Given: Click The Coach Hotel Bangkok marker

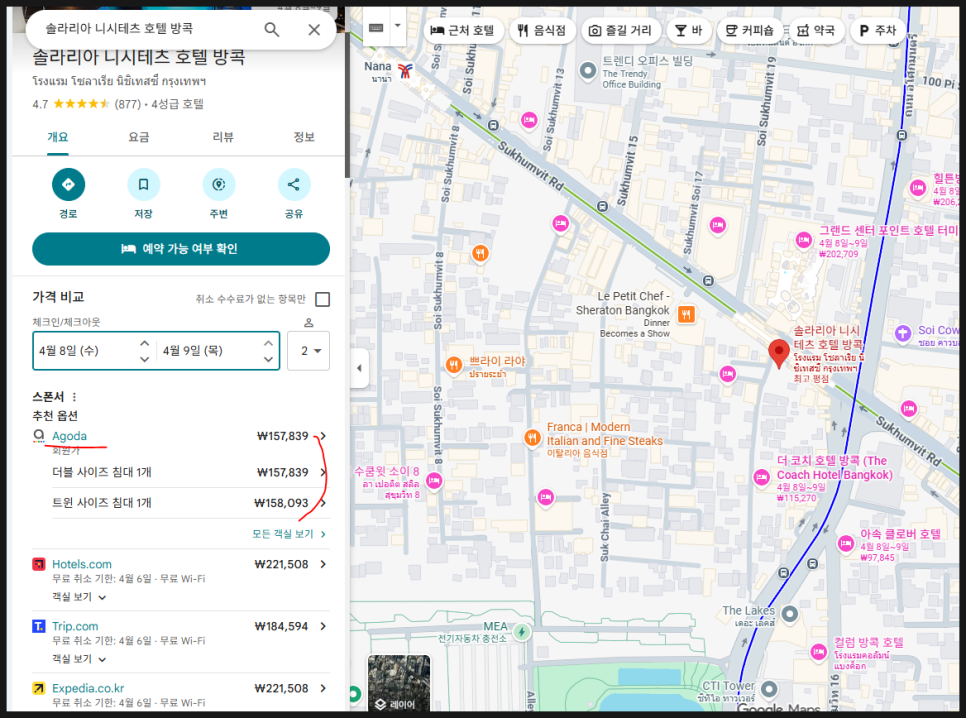Looking at the screenshot, I should [x=761, y=477].
